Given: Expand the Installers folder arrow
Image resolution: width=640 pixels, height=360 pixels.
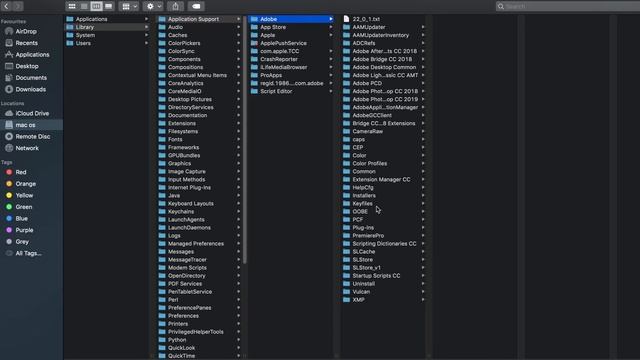Looking at the screenshot, I should (x=423, y=196).
